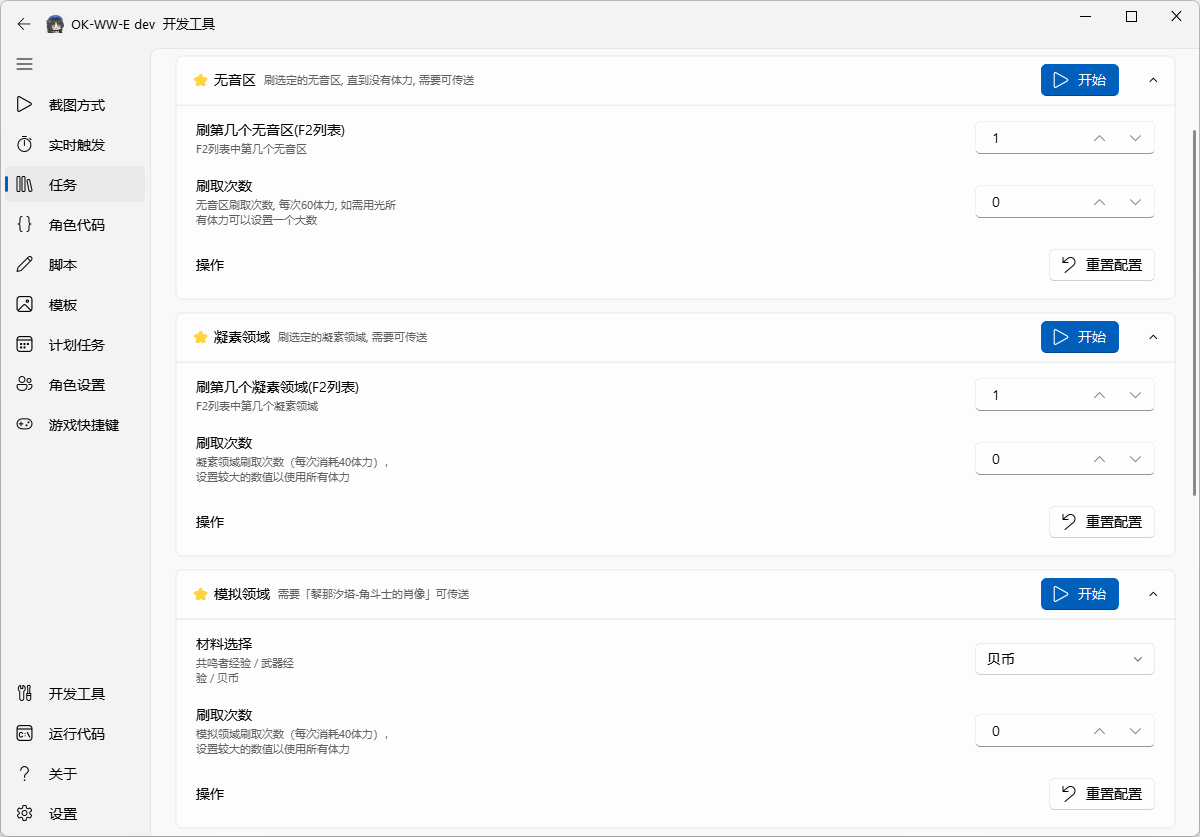Toggle the hamburger navigation menu
This screenshot has width=1200, height=837.
point(25,64)
